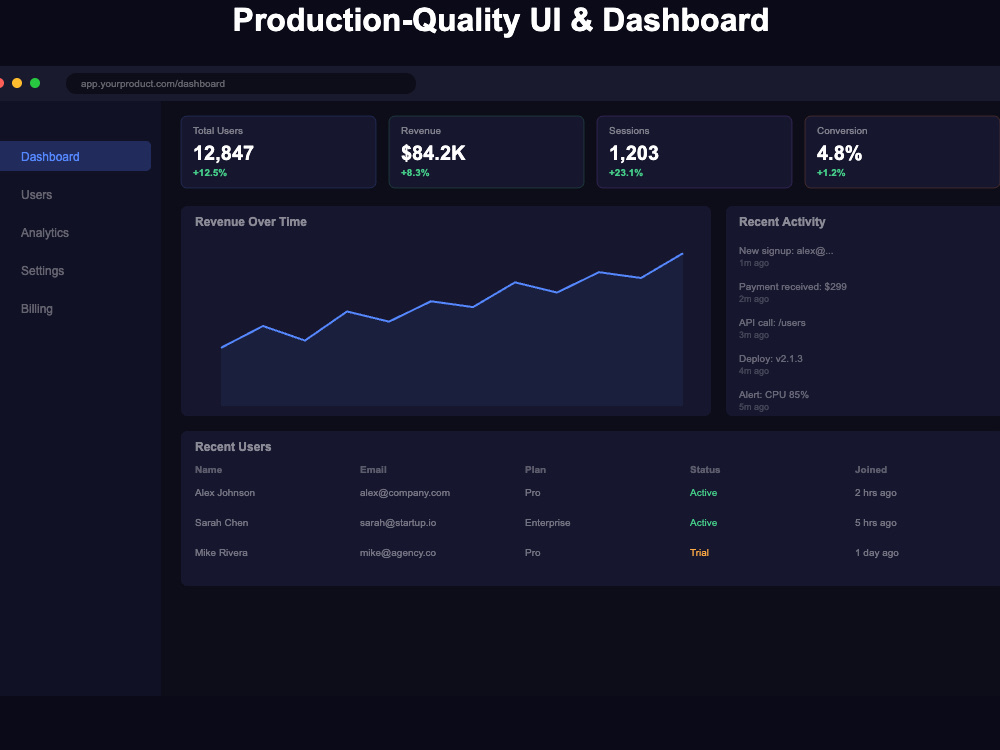1000x750 pixels.
Task: Select activity entry Alert: CPU 85%
Action: (774, 401)
